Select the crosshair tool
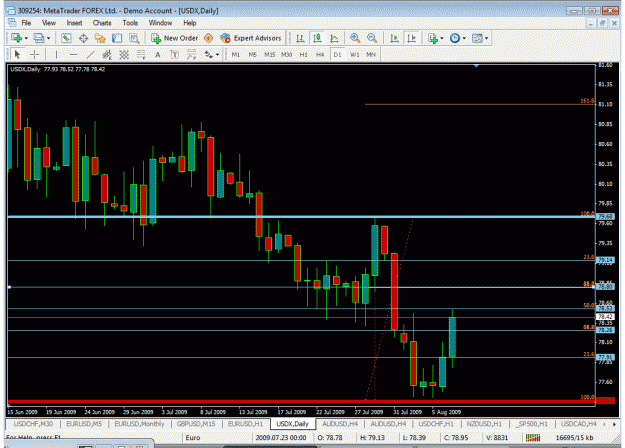Viewport: 625px width, 448px height. point(35,55)
